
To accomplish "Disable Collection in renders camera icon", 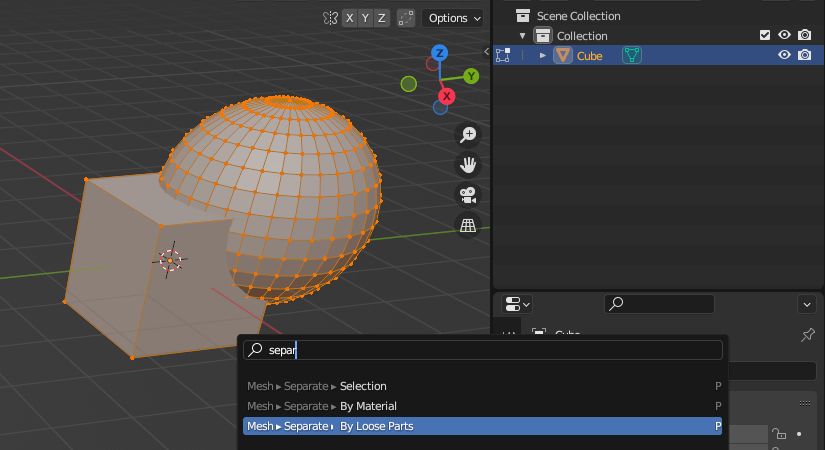I will coord(804,35).
